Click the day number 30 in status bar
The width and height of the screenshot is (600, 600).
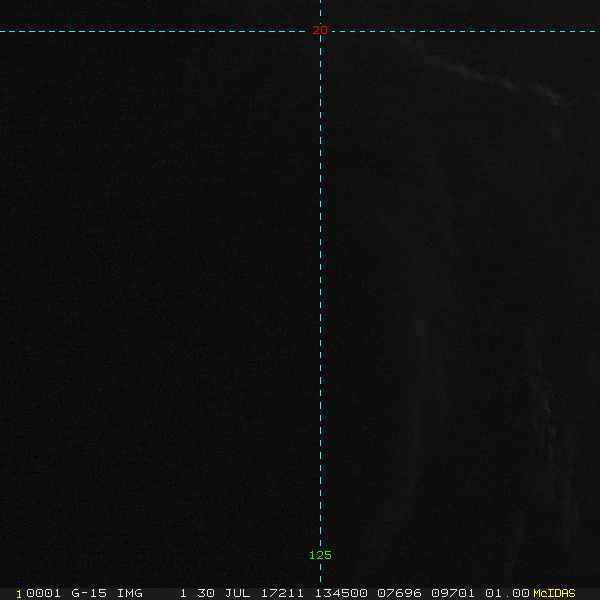pyautogui.click(x=206, y=593)
